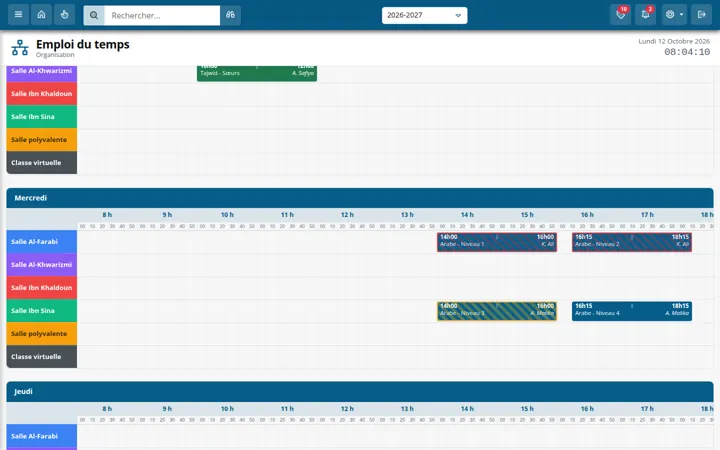The width and height of the screenshot is (720, 450).
Task: Select Salle polyvalente row under Mercredi
Action: tap(42, 333)
